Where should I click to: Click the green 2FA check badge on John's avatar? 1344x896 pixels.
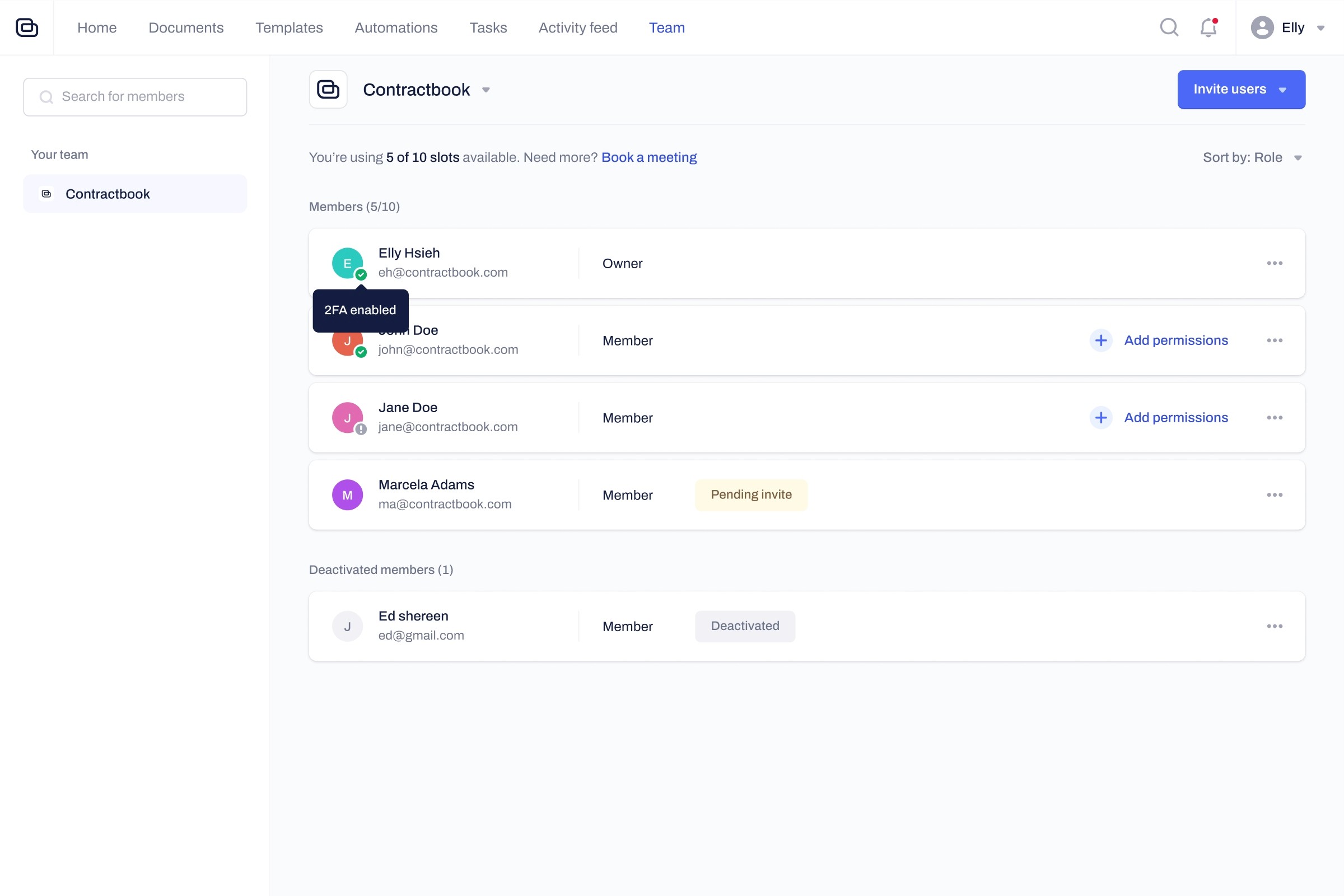click(x=361, y=352)
